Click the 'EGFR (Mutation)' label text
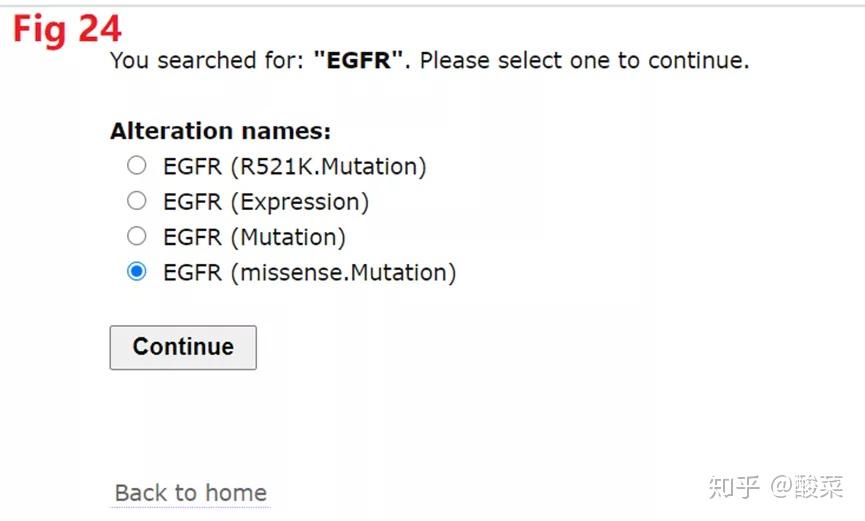Screen dimensions: 865x521 (254, 237)
